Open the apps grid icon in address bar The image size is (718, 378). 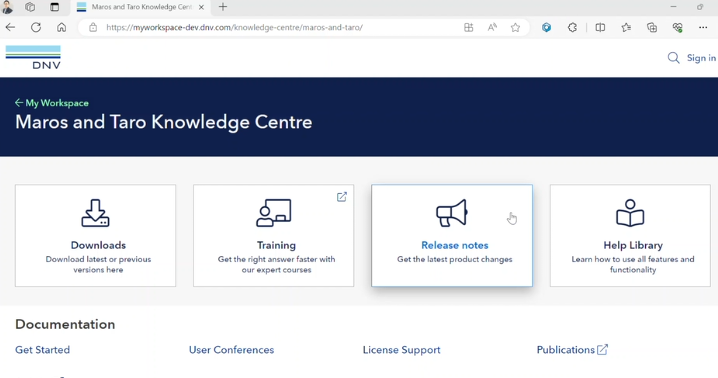468,27
